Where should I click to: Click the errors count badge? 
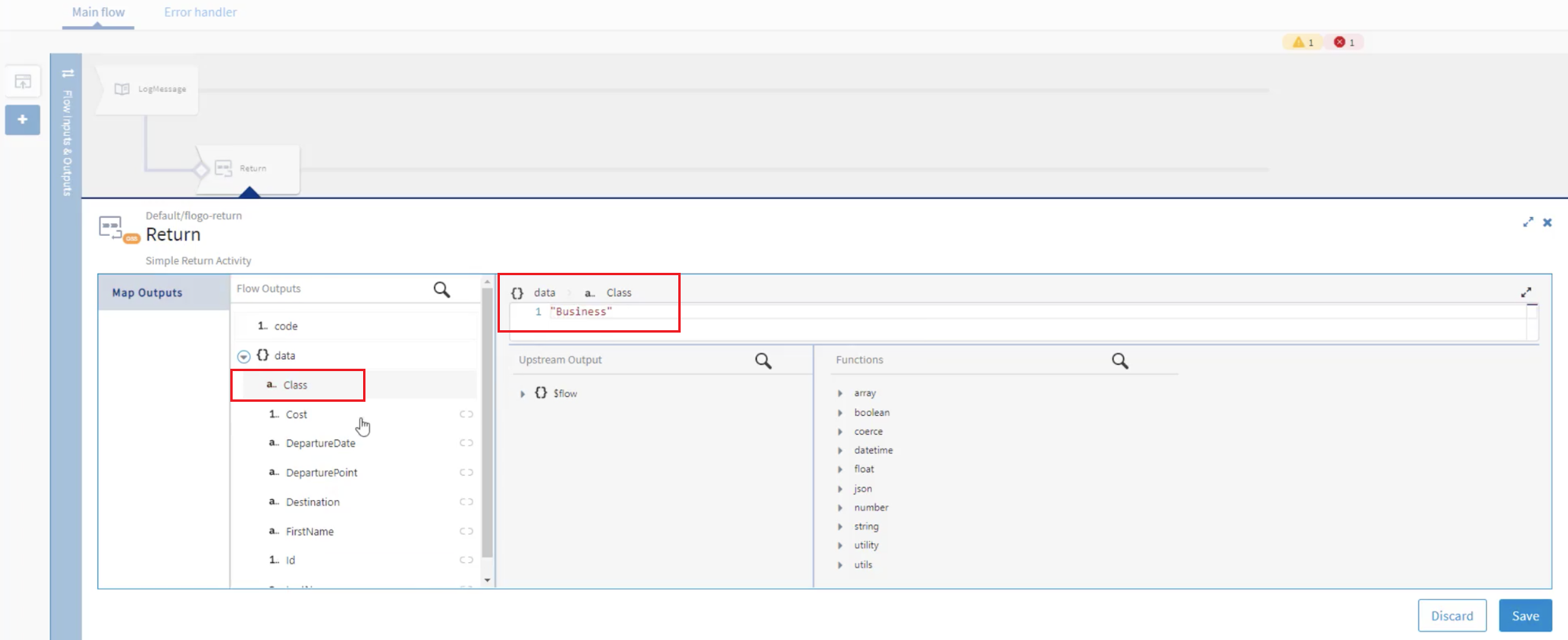click(x=1345, y=42)
